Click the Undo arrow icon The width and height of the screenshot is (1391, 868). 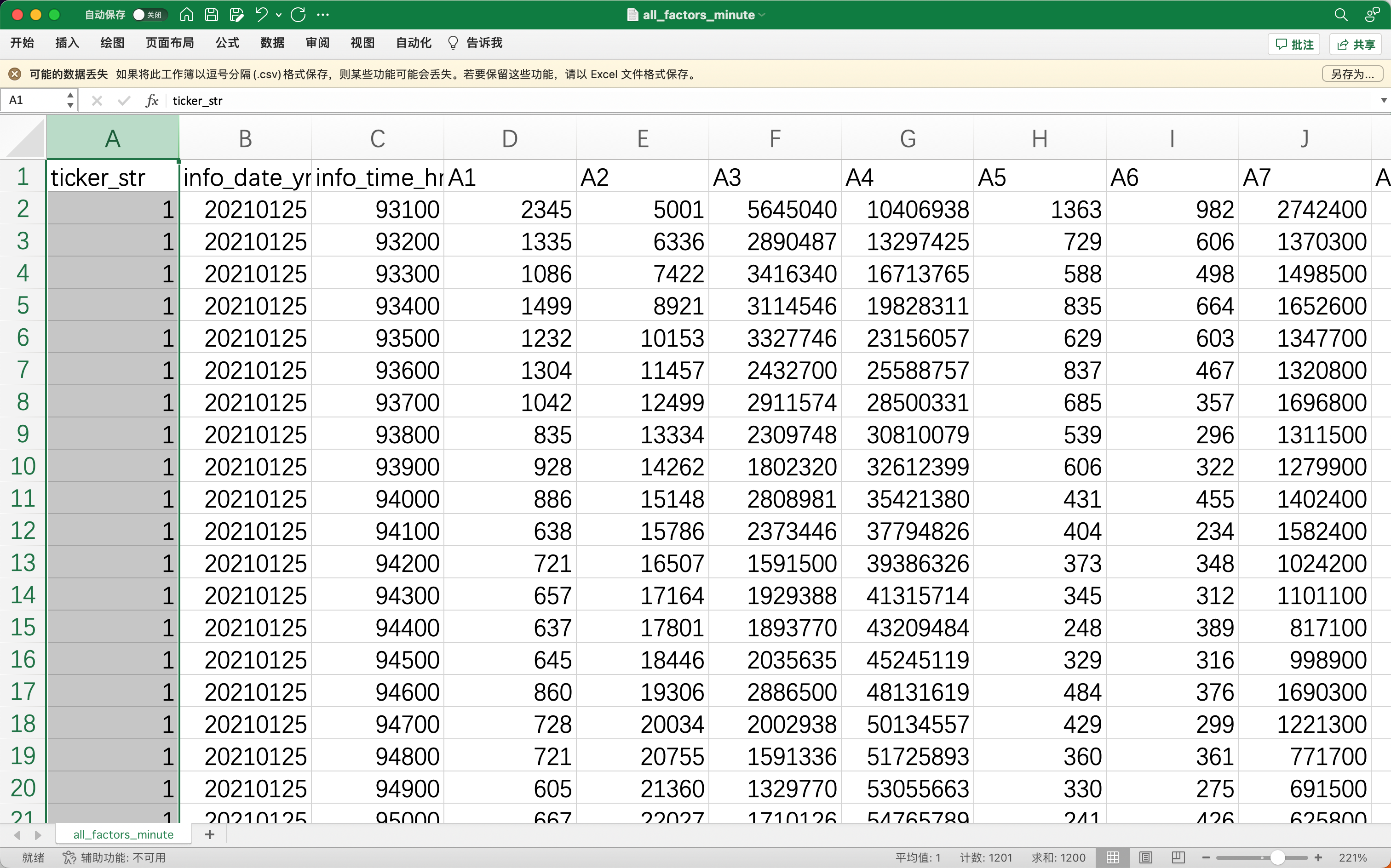tap(261, 15)
